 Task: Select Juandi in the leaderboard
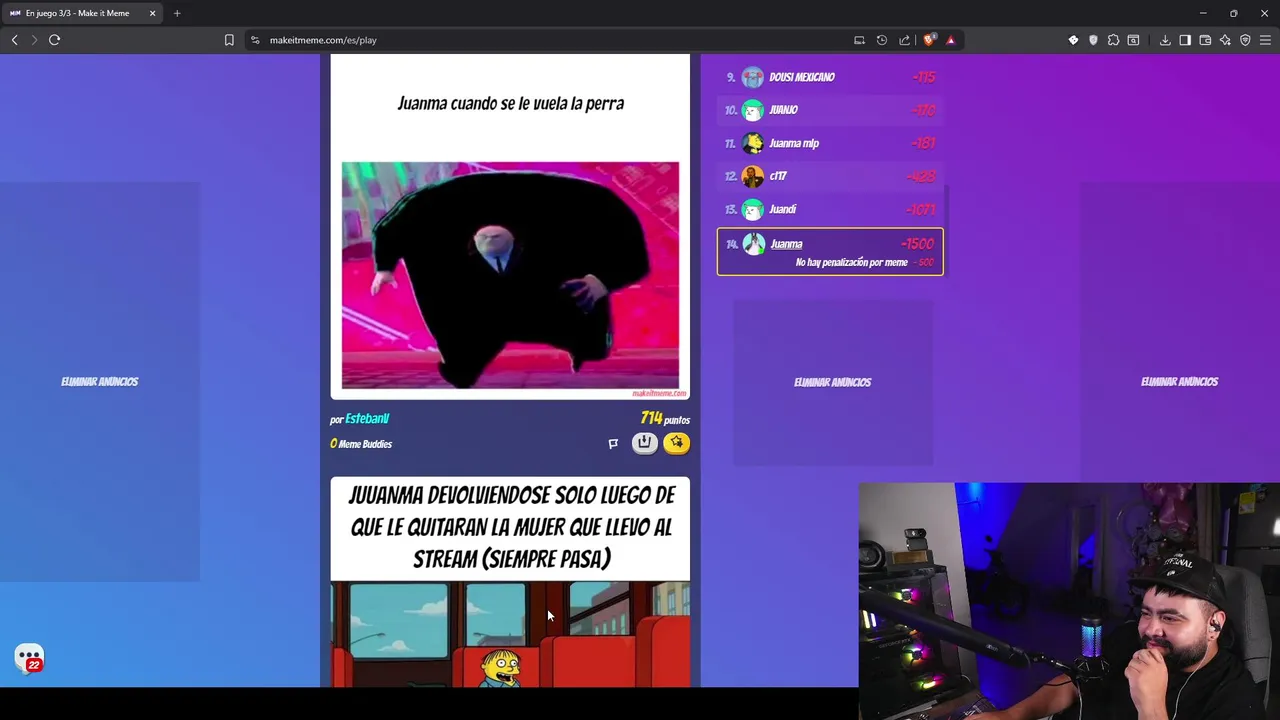[x=830, y=209]
